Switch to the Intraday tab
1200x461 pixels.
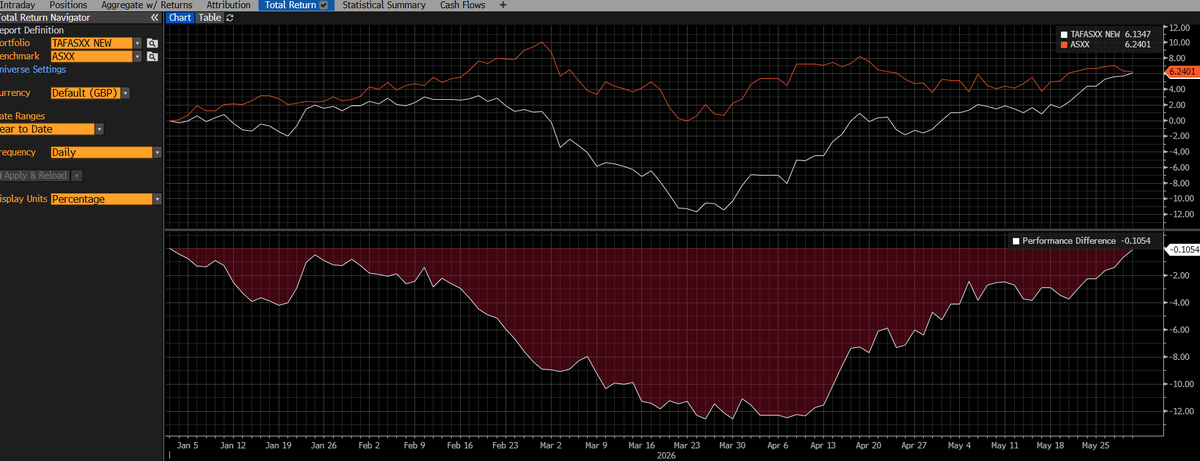tap(19, 5)
